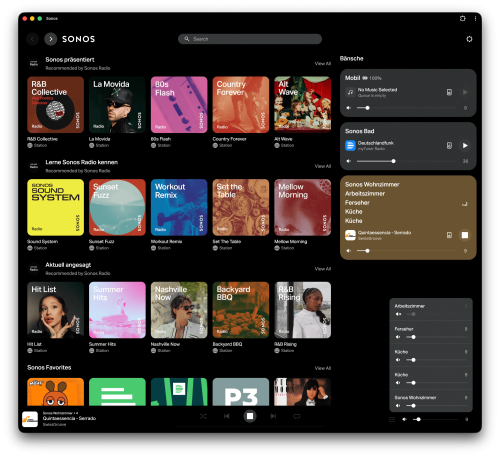The image size is (500, 457).
Task: View all of Sonos präsentiert
Action: pyautogui.click(x=323, y=63)
